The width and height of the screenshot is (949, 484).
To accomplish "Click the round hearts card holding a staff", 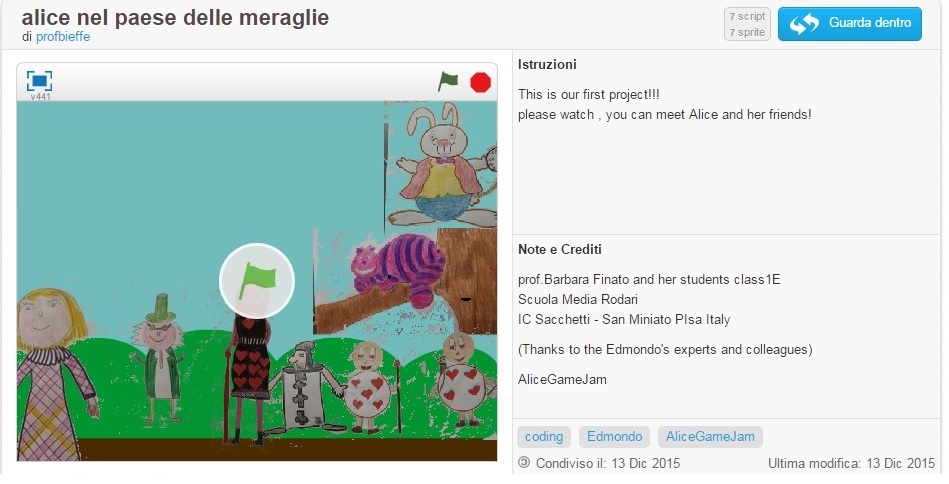I will click(371, 387).
